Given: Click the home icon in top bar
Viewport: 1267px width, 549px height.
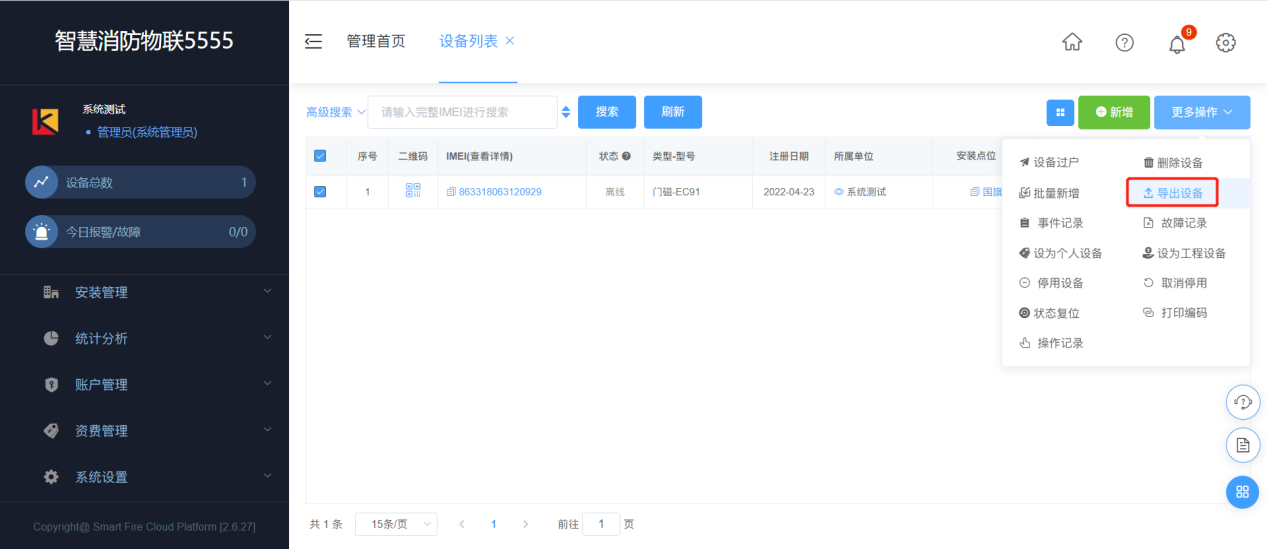Looking at the screenshot, I should (x=1072, y=42).
